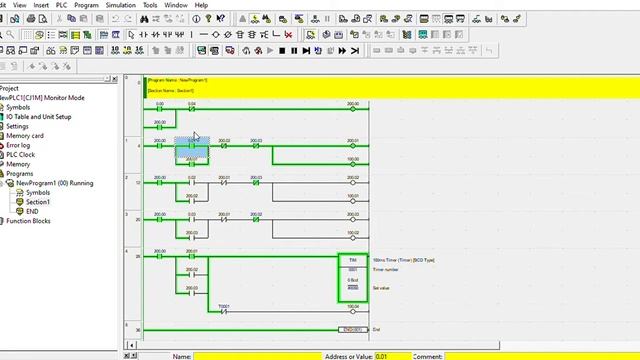Click the Print toolbar icon

click(31, 19)
